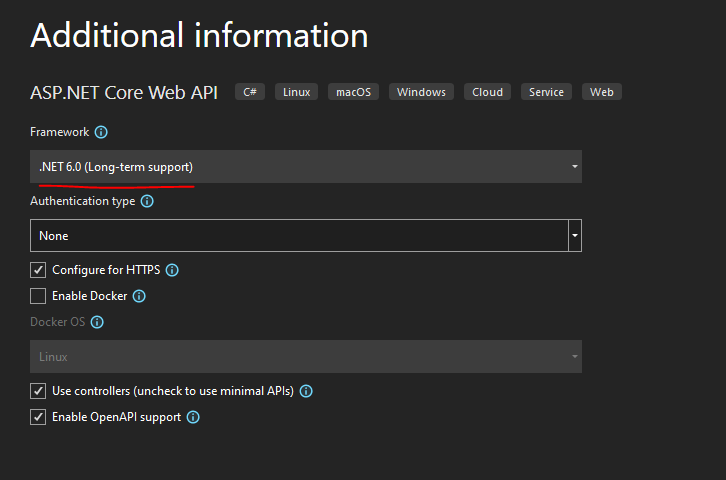Click the C# language tag
Screen dimensions: 726x480
point(250,92)
